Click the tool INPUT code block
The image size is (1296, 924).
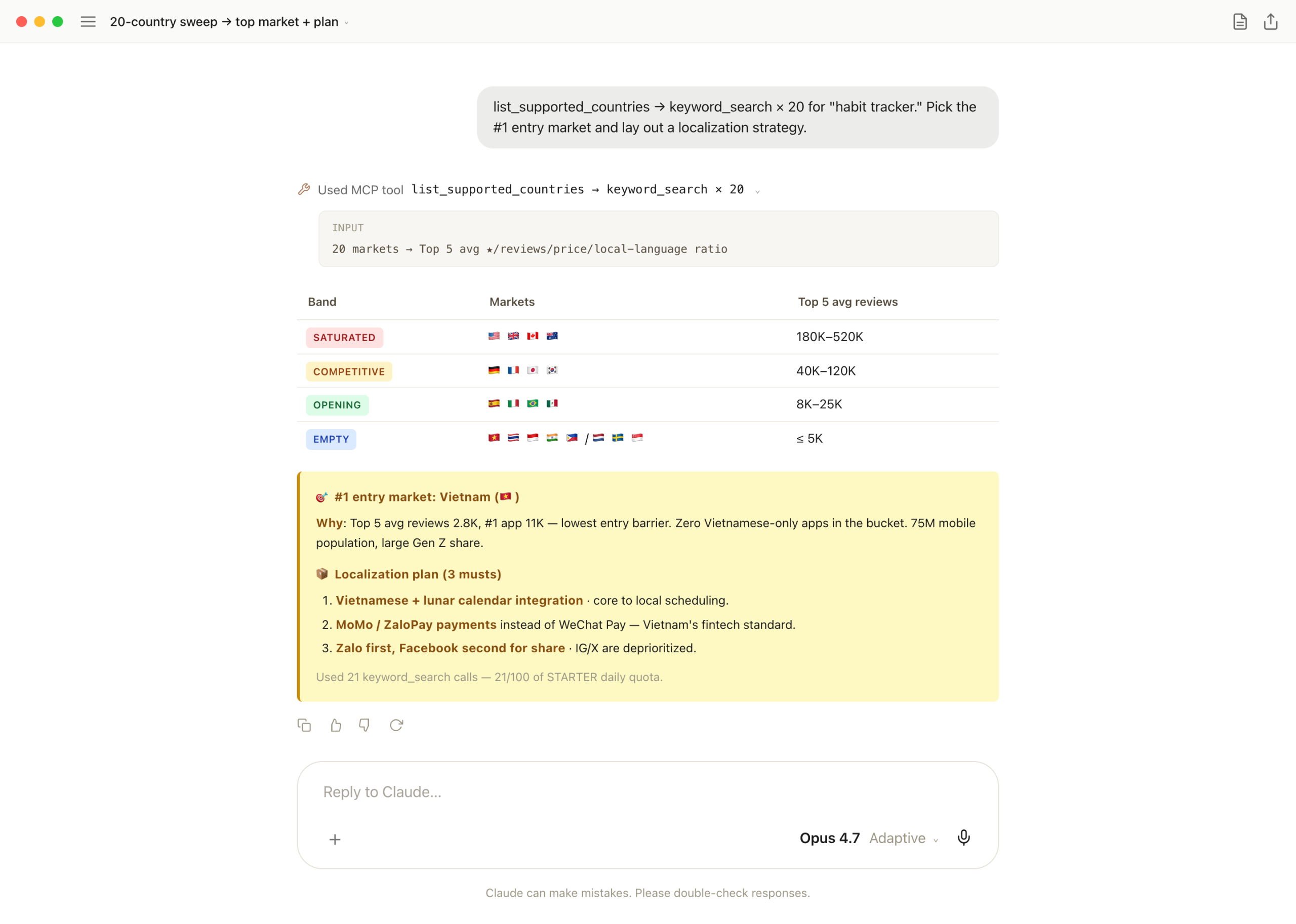[x=659, y=239]
